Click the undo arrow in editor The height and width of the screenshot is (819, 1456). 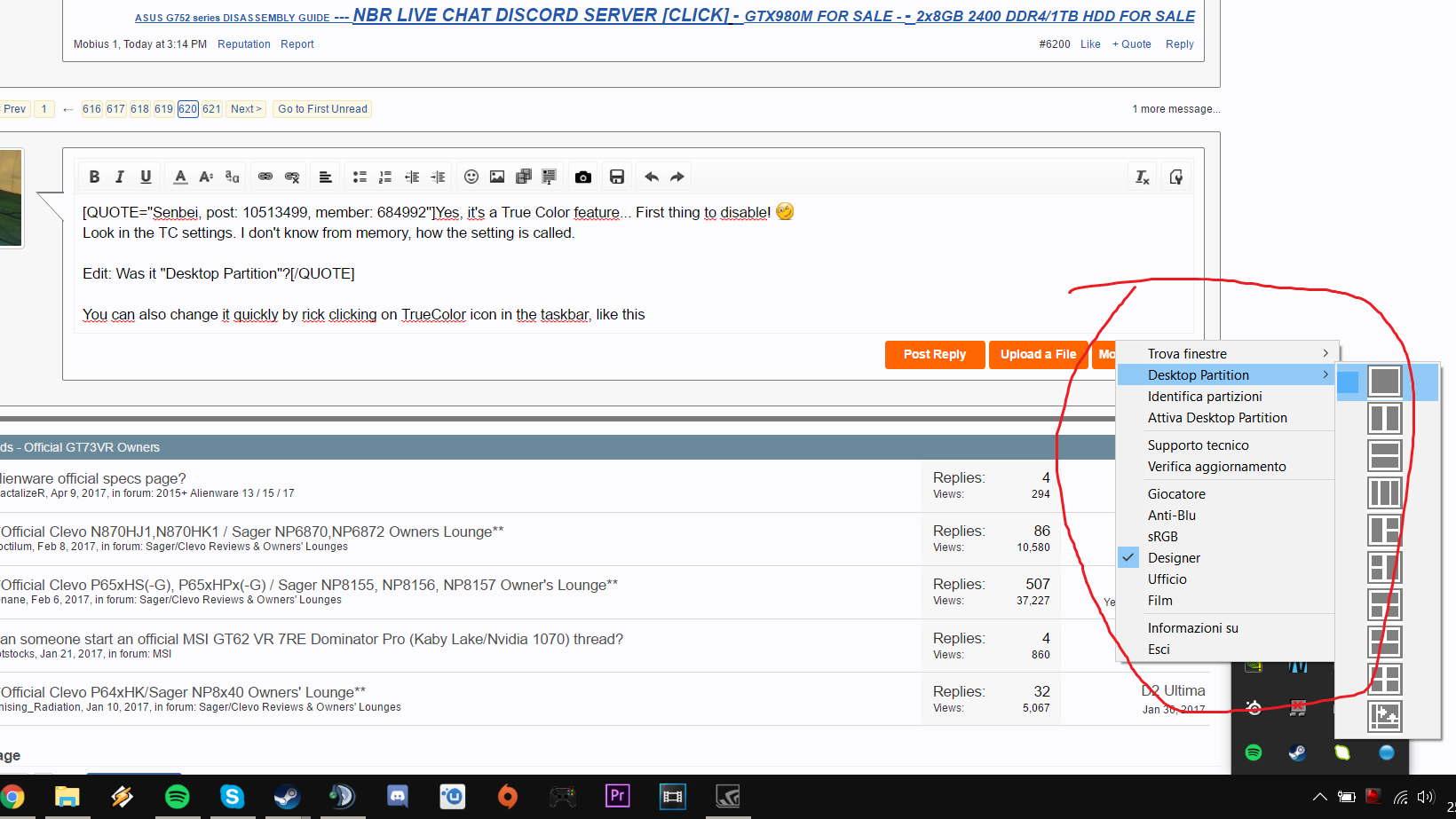tap(651, 177)
